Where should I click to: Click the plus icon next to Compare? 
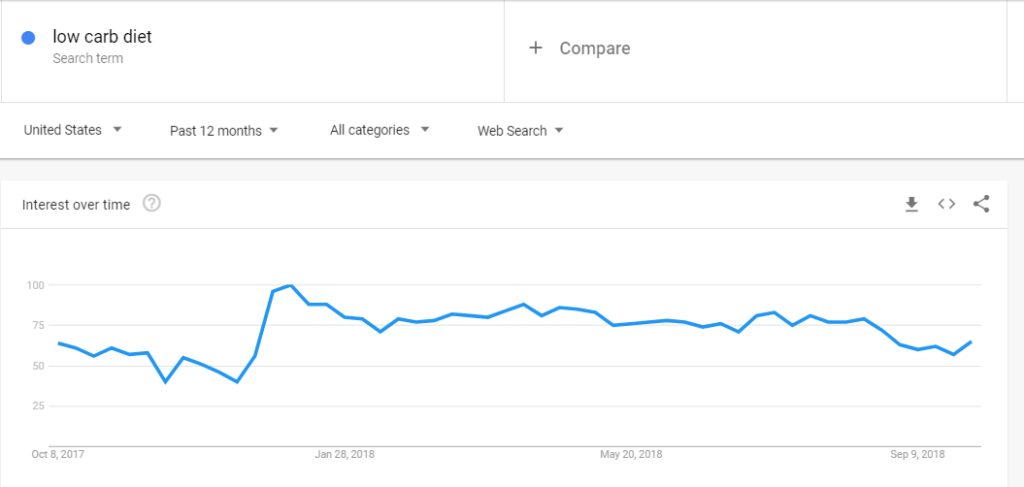[x=536, y=48]
